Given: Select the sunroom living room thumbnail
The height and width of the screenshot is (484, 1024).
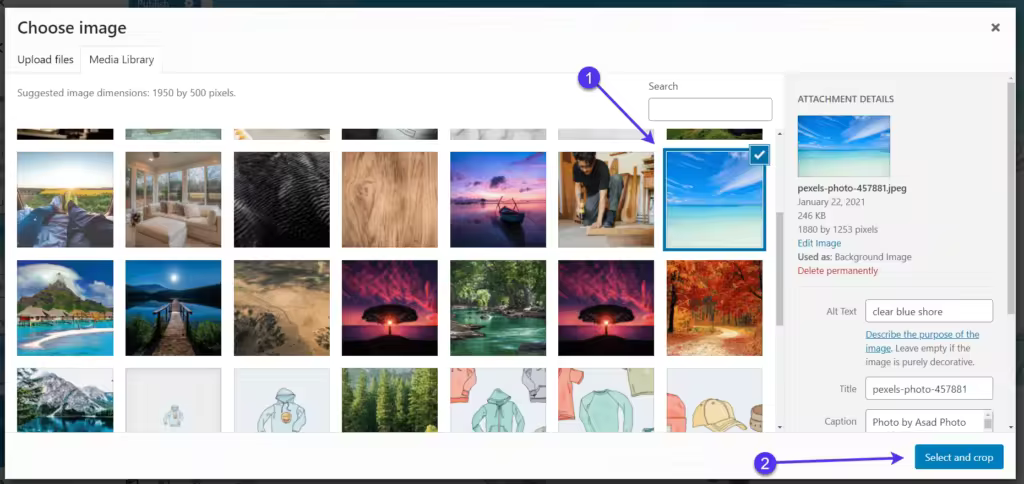Looking at the screenshot, I should (173, 199).
